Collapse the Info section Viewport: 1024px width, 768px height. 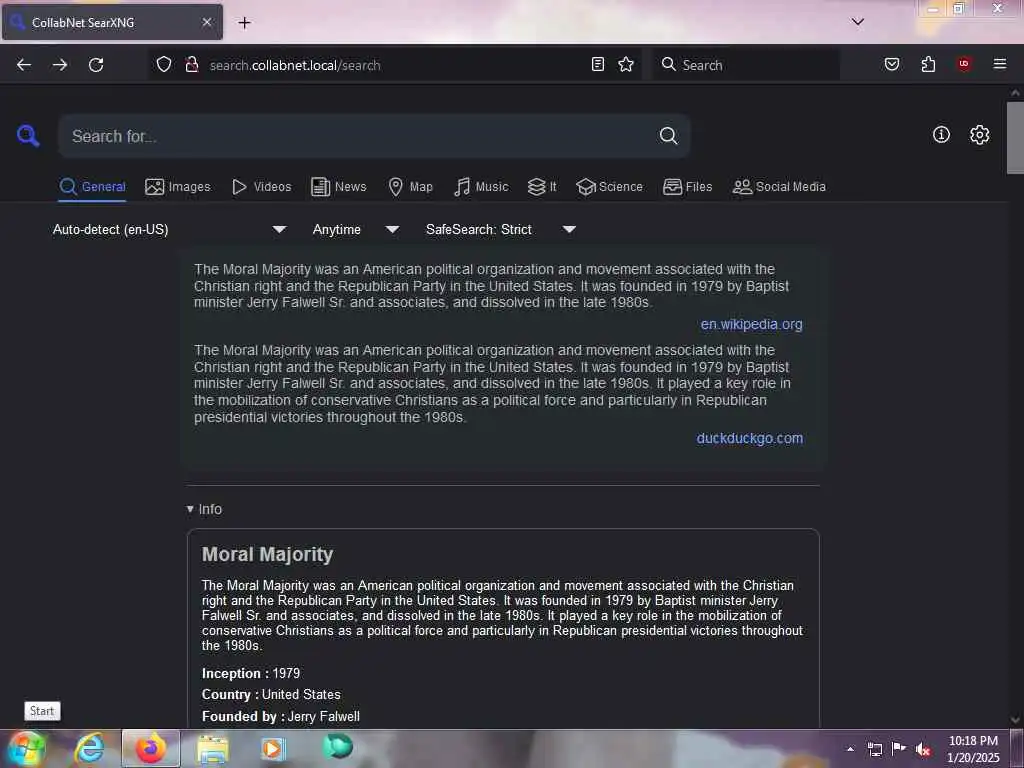pyautogui.click(x=204, y=509)
